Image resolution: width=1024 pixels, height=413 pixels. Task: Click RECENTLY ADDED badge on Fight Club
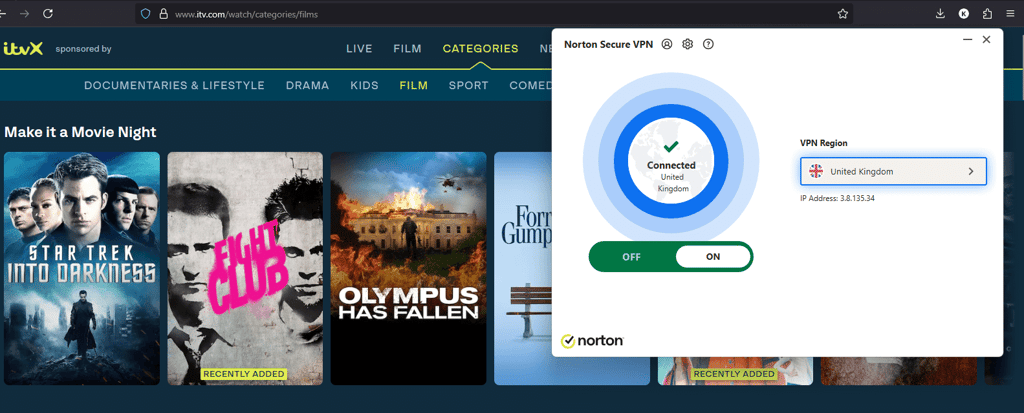244,374
